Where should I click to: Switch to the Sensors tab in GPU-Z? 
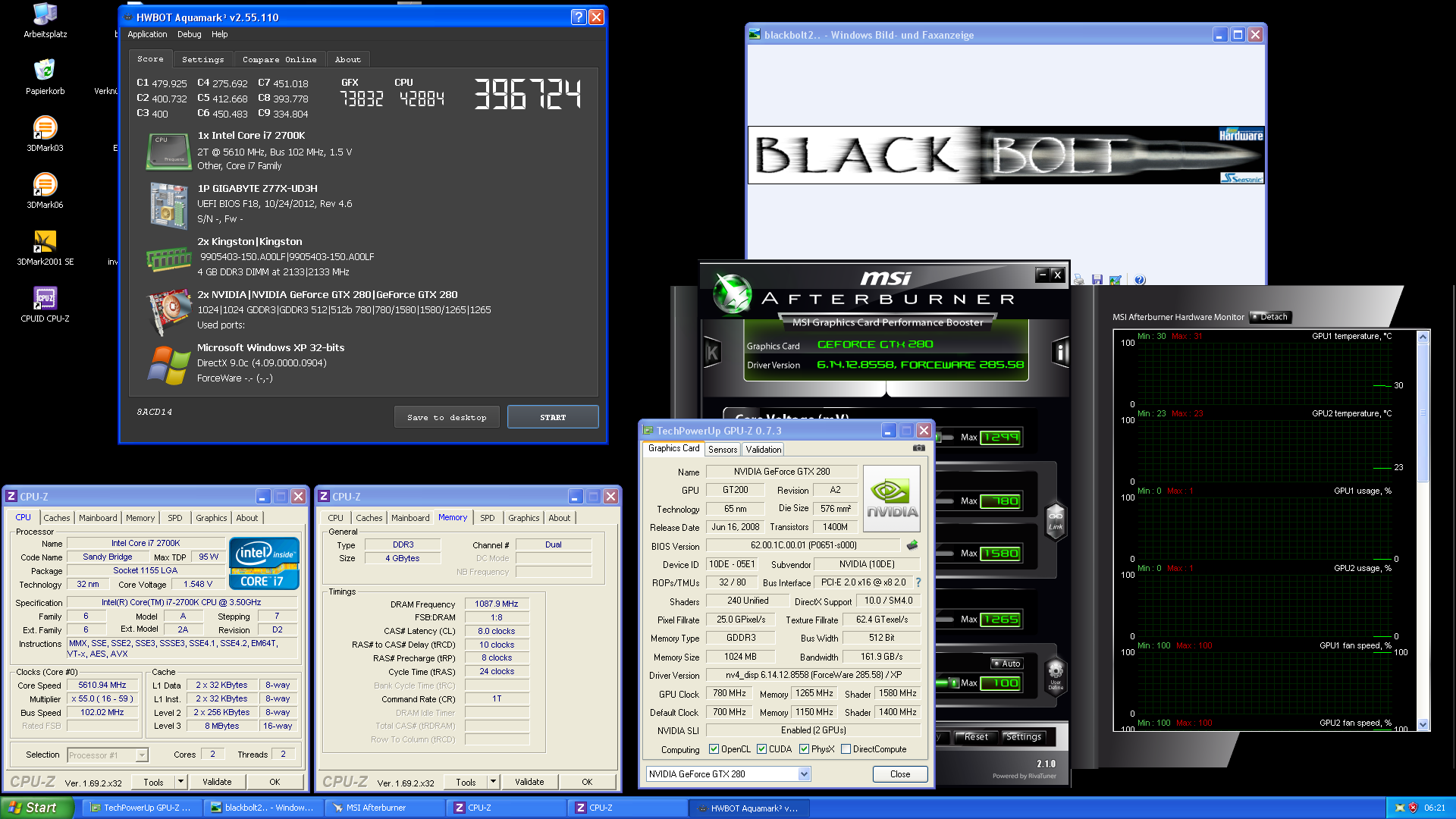[723, 450]
